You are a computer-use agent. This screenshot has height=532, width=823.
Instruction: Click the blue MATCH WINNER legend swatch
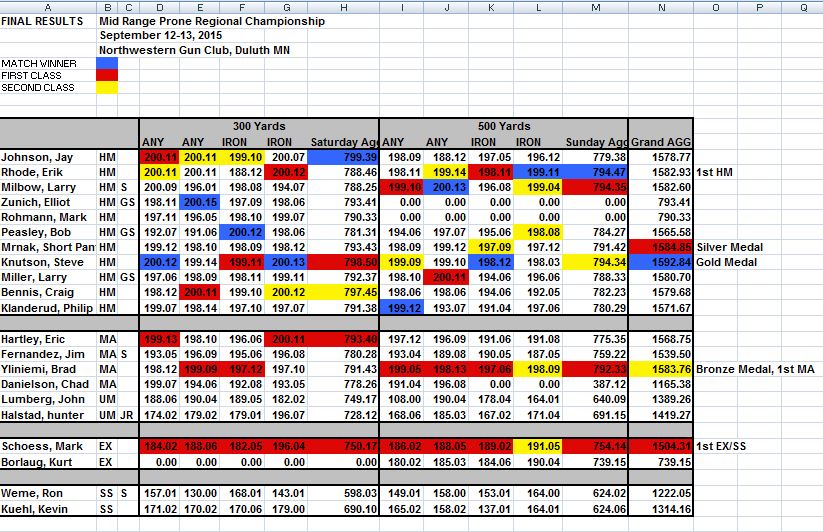click(107, 63)
